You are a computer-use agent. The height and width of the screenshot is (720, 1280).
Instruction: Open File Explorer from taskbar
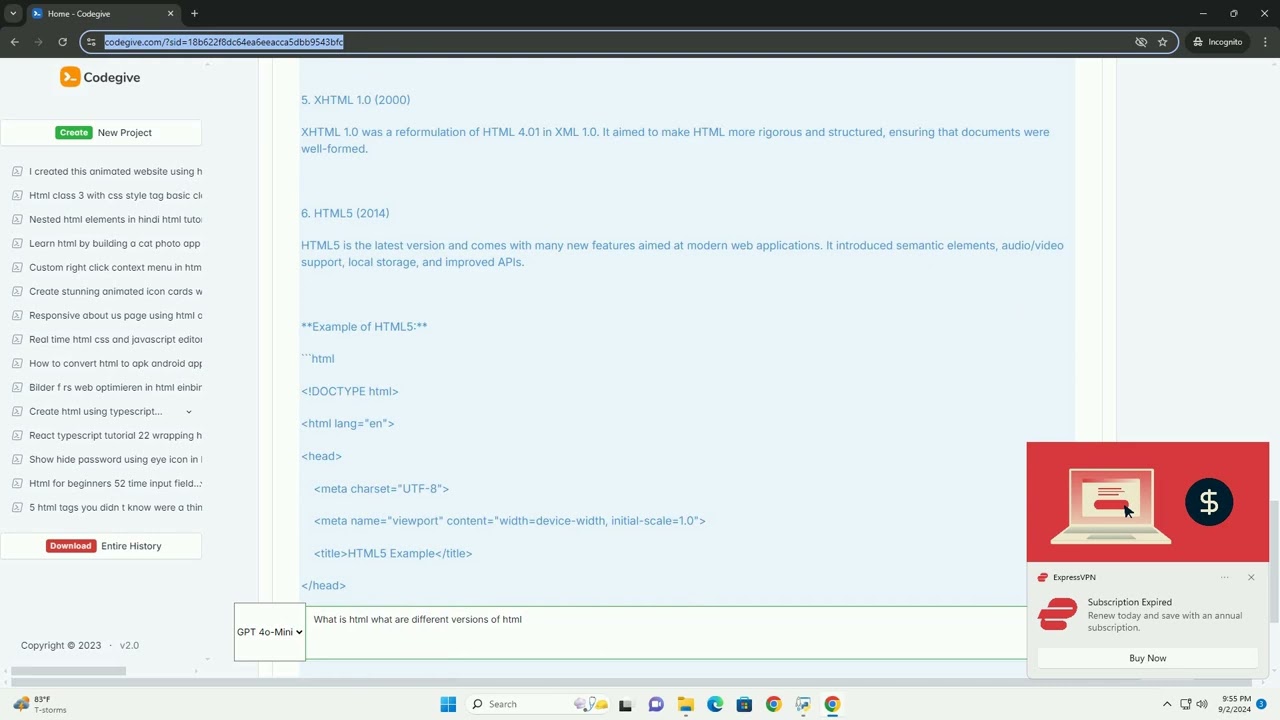pos(685,704)
